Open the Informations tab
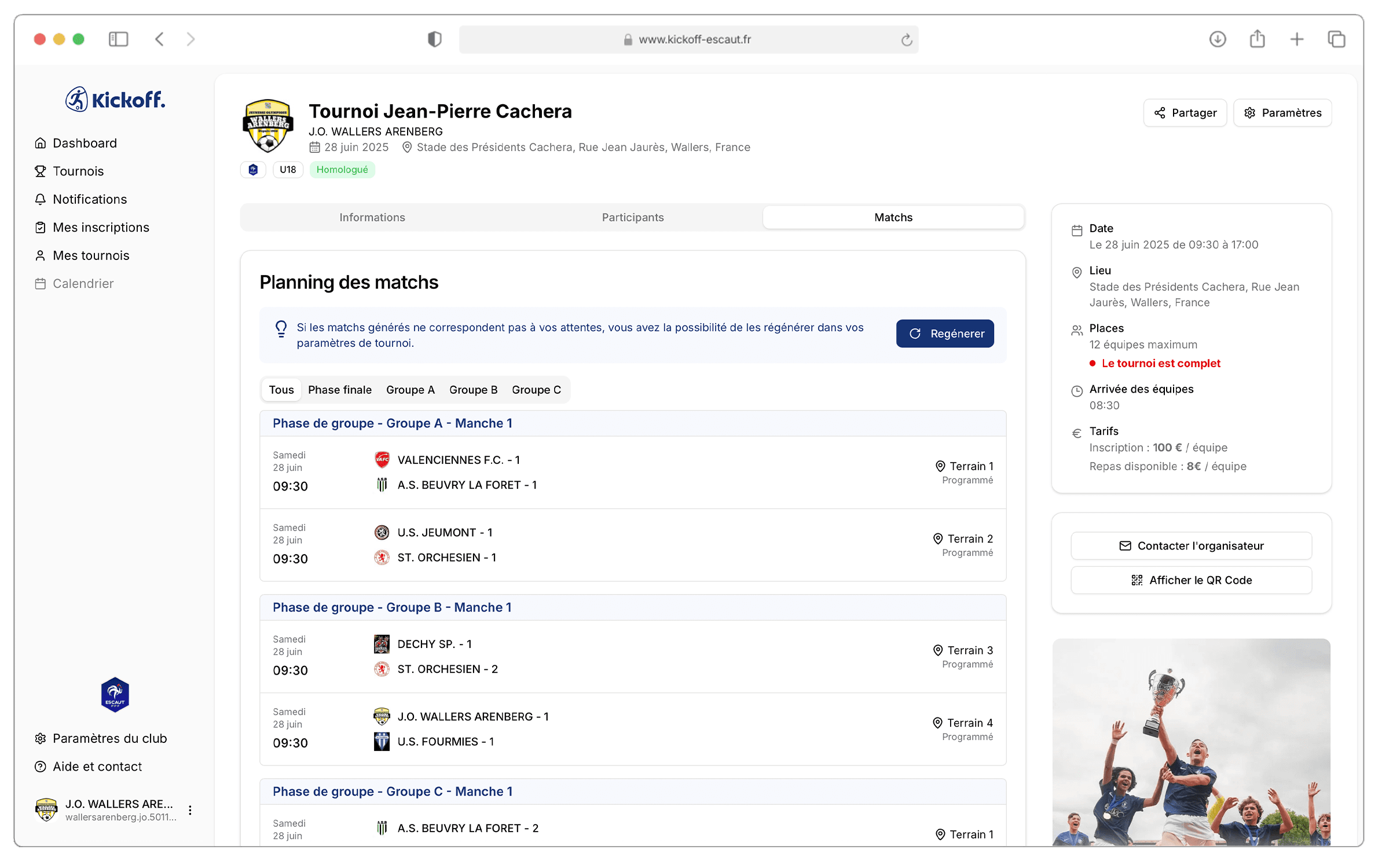Viewport: 1382px width, 868px height. (x=372, y=217)
